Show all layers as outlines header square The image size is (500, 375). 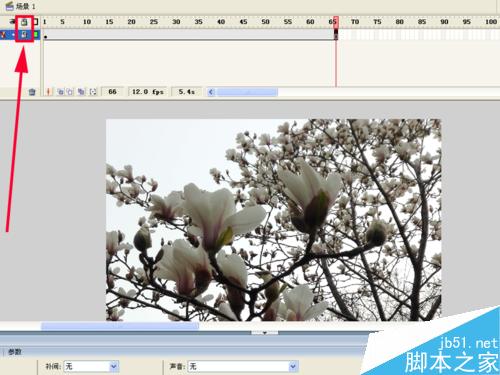[x=36, y=22]
